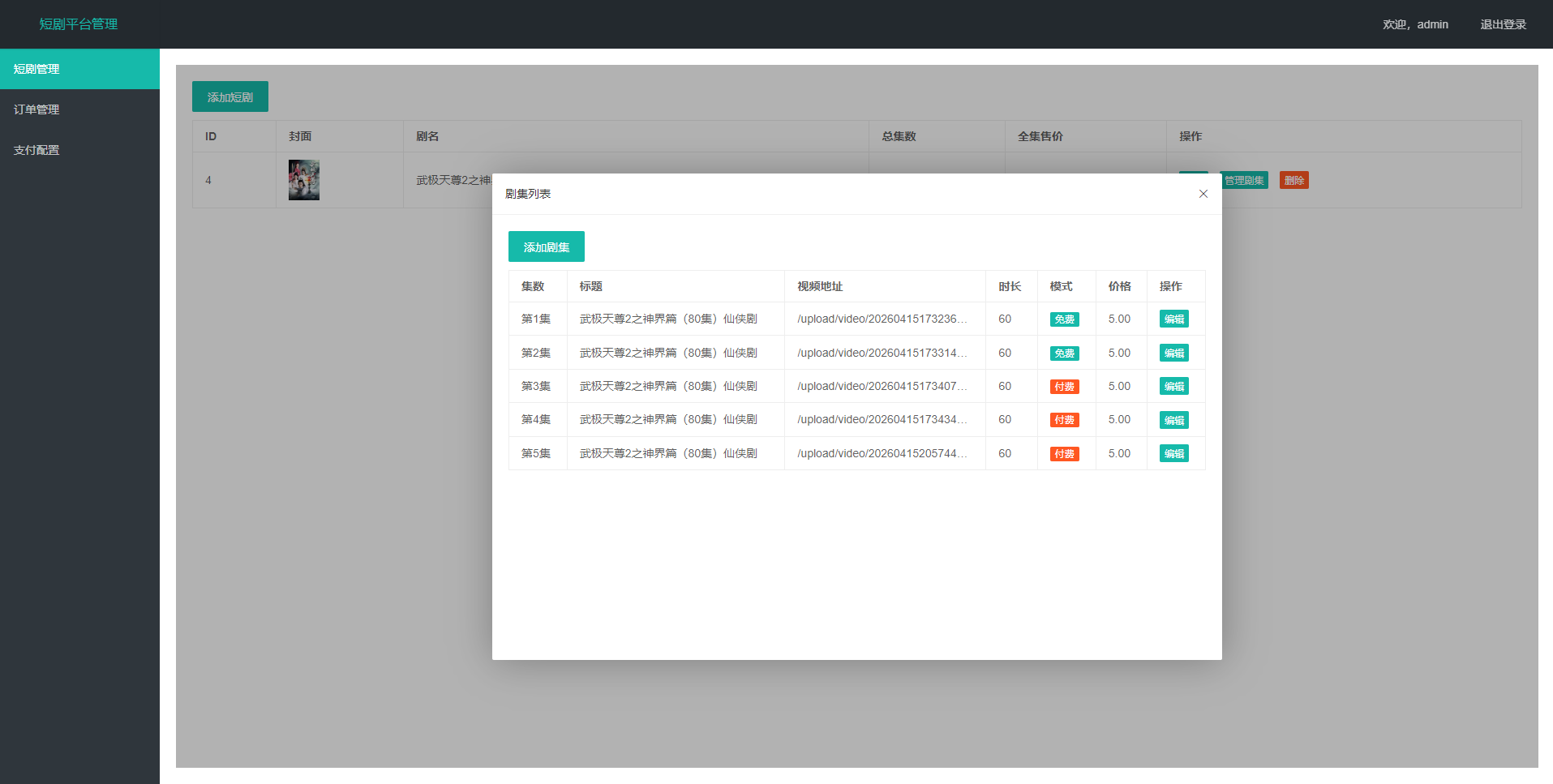Click 付费 badge on 第3集 row
The width and height of the screenshot is (1553, 784).
[1064, 387]
